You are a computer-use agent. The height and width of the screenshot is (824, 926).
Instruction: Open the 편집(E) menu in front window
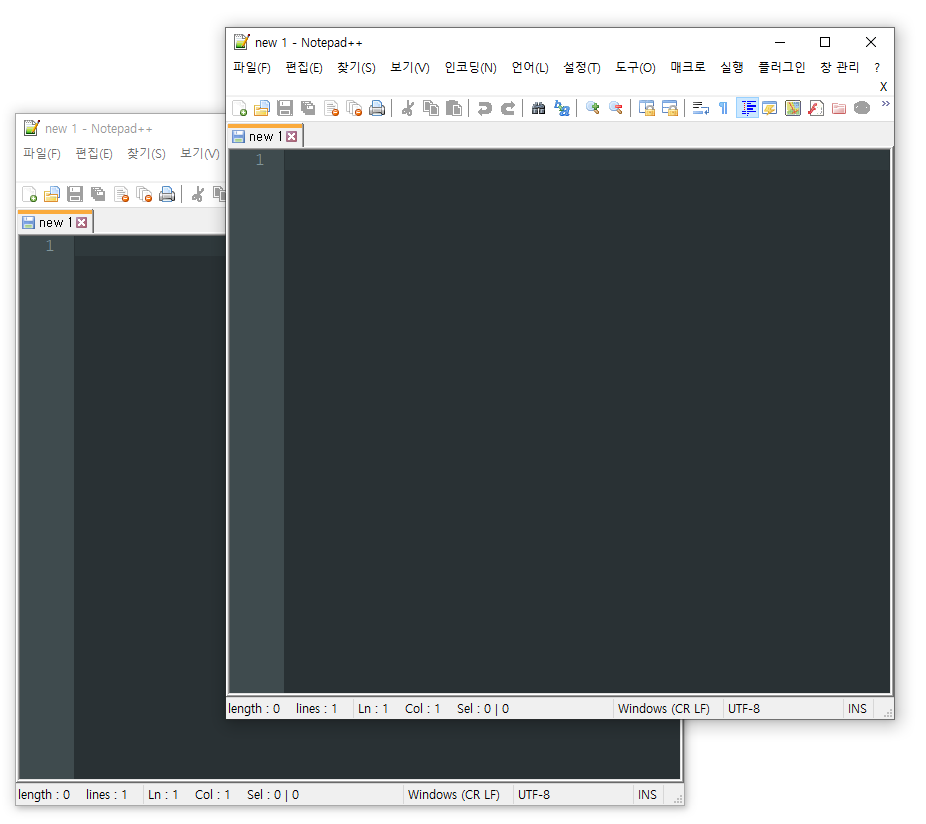(304, 67)
